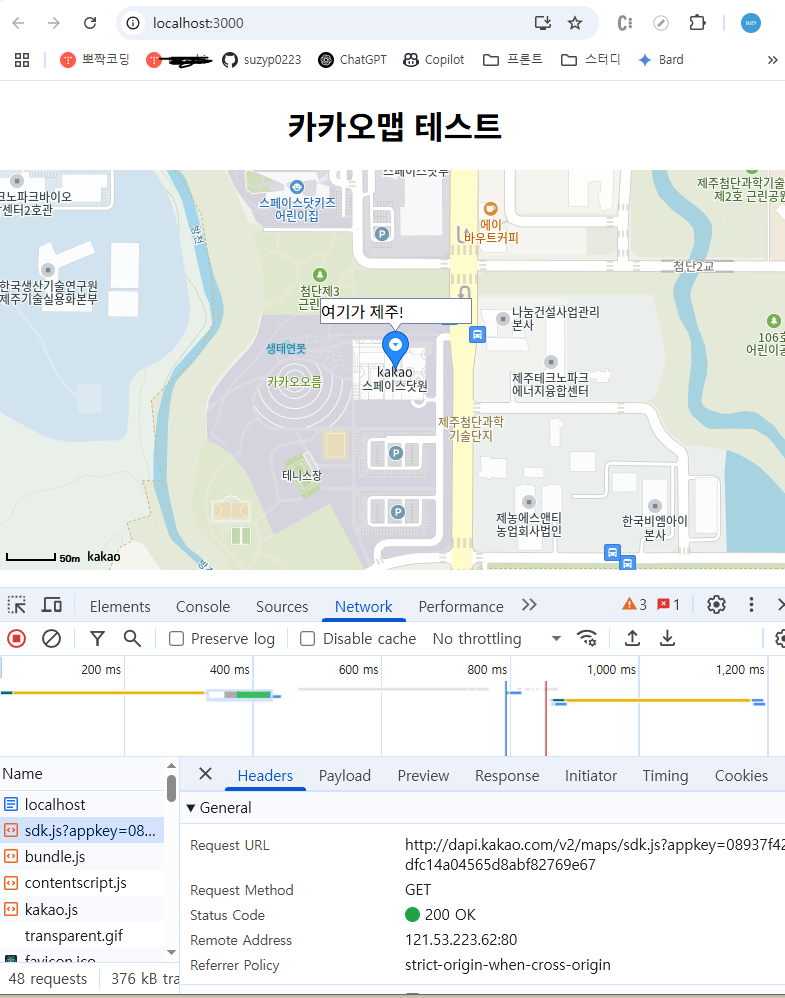
Task: Click the browser forward arrow
Action: [x=53, y=23]
